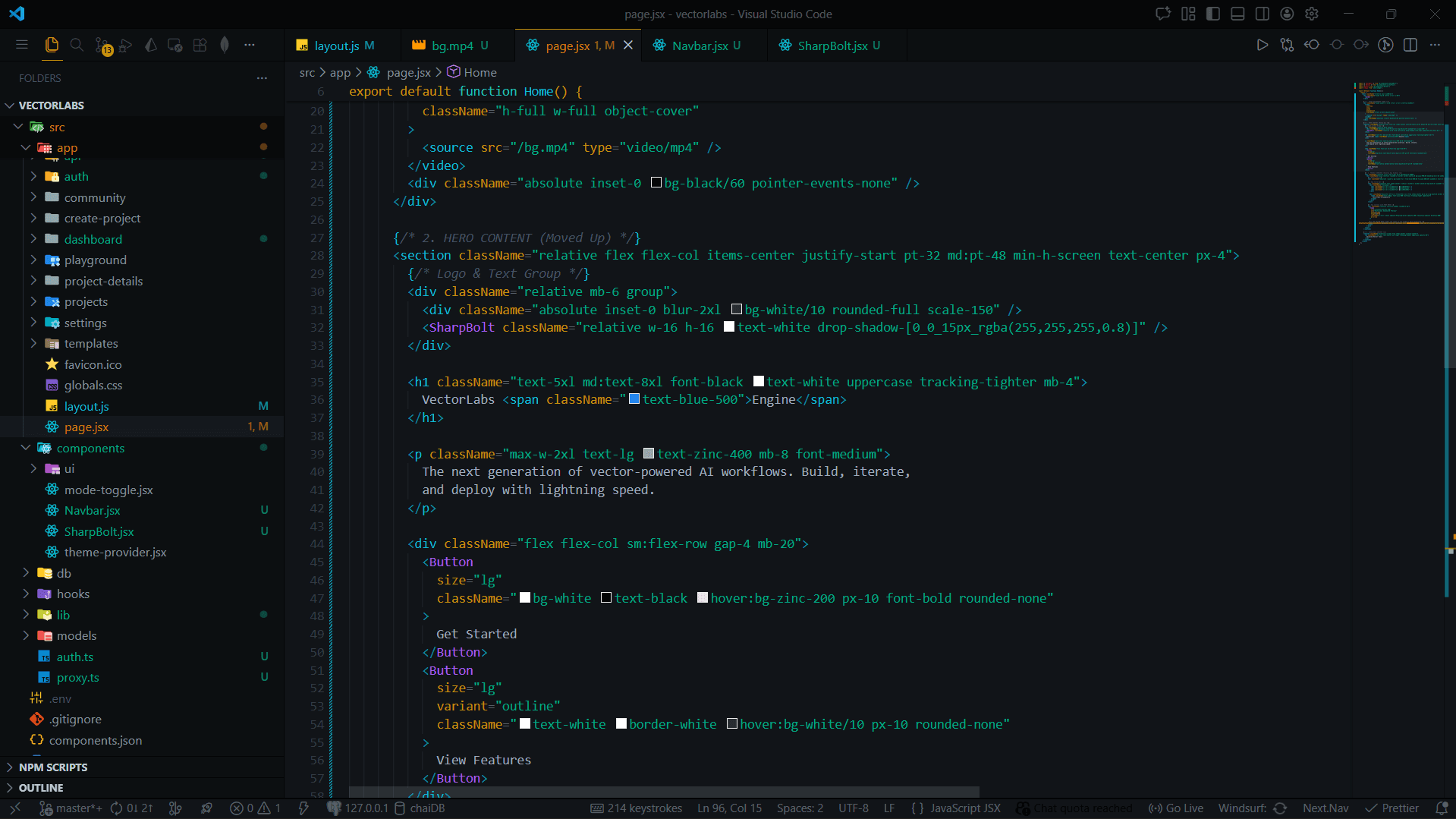Open the Prisma pyramid icon view
The height and width of the screenshot is (819, 1456).
150,45
